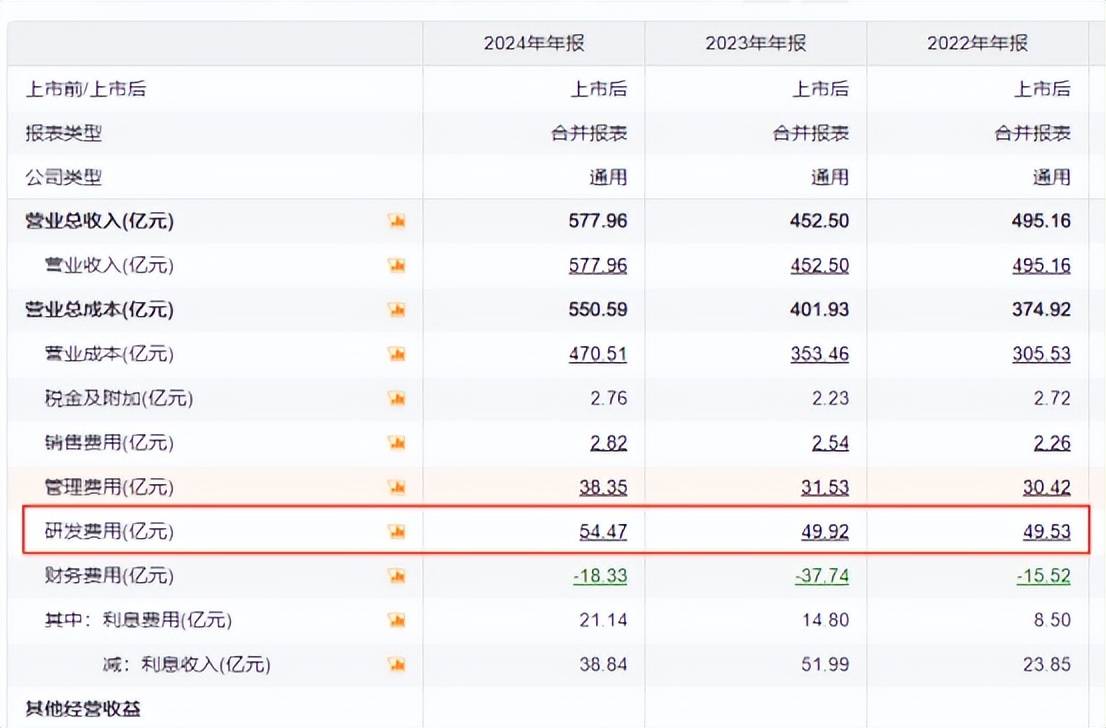The height and width of the screenshot is (728, 1106).
Task: Click the chart icon for 税金及附加
Action: tap(397, 398)
